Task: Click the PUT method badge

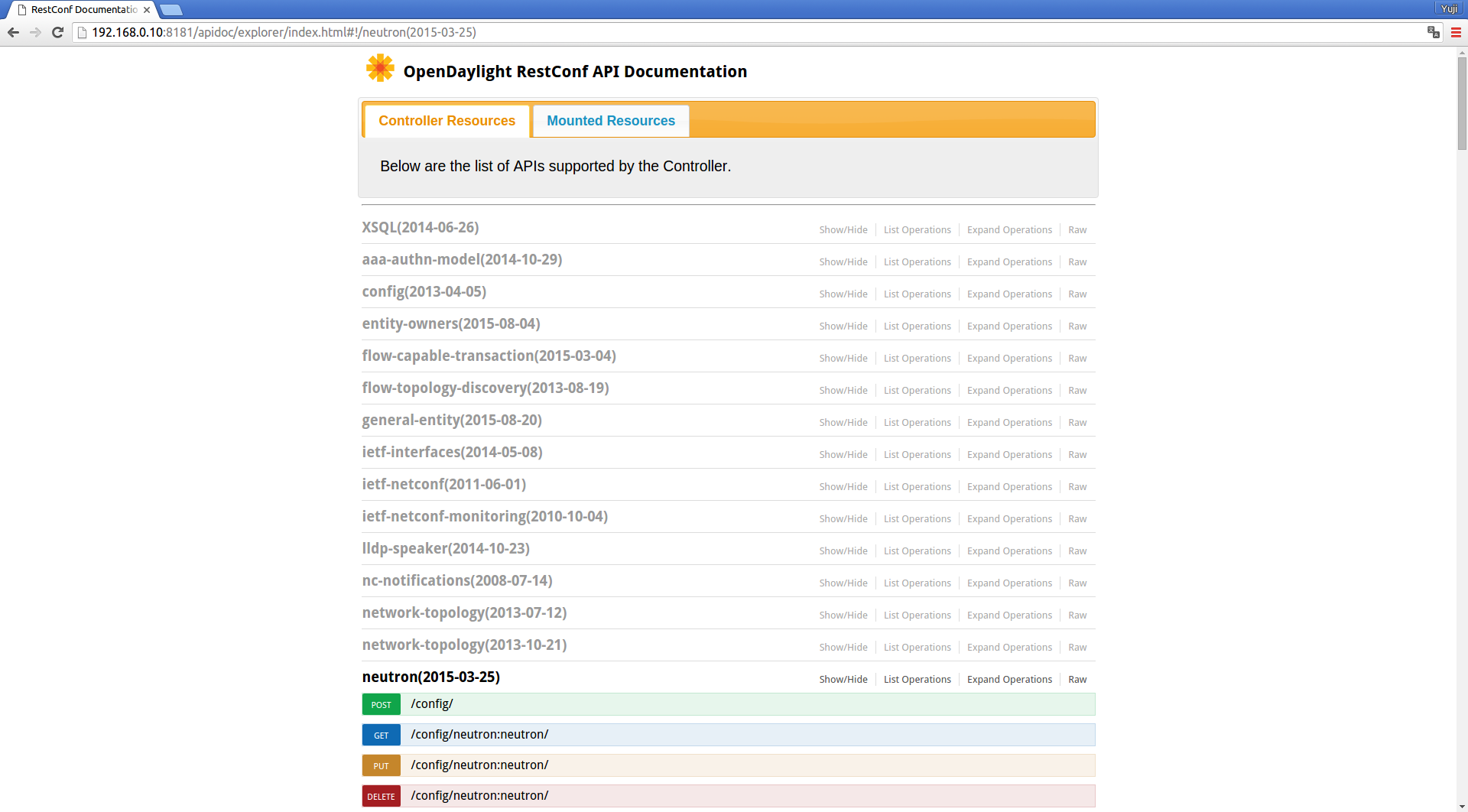Action: pyautogui.click(x=382, y=765)
